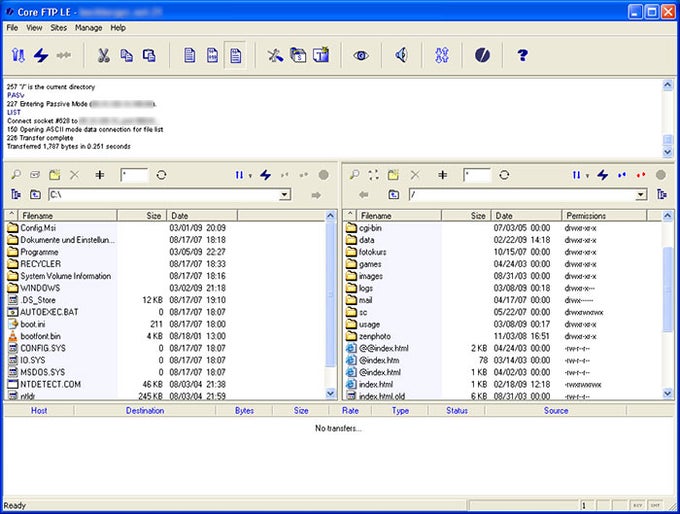
Task: Open the Sites menu
Action: 59,28
